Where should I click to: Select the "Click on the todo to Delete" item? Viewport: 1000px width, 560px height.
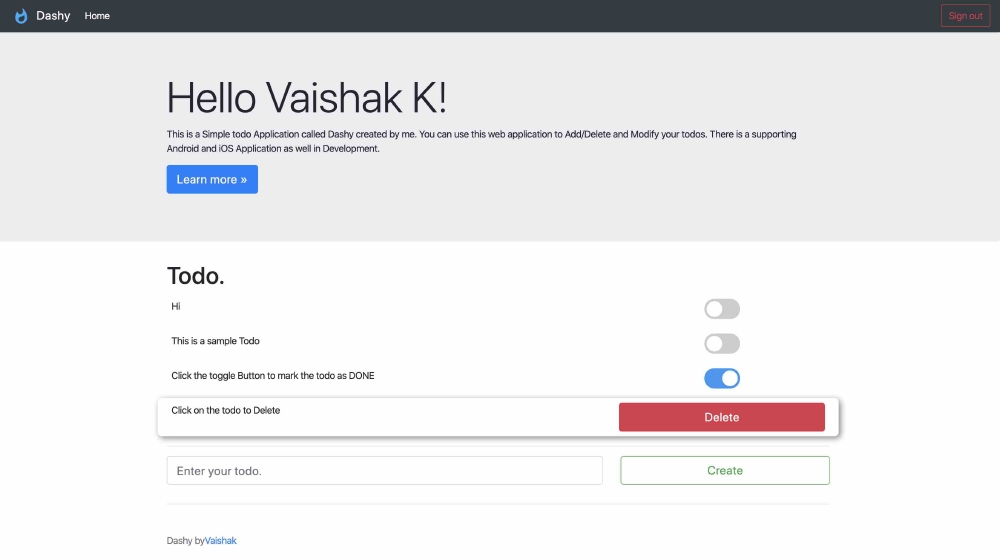coord(226,410)
